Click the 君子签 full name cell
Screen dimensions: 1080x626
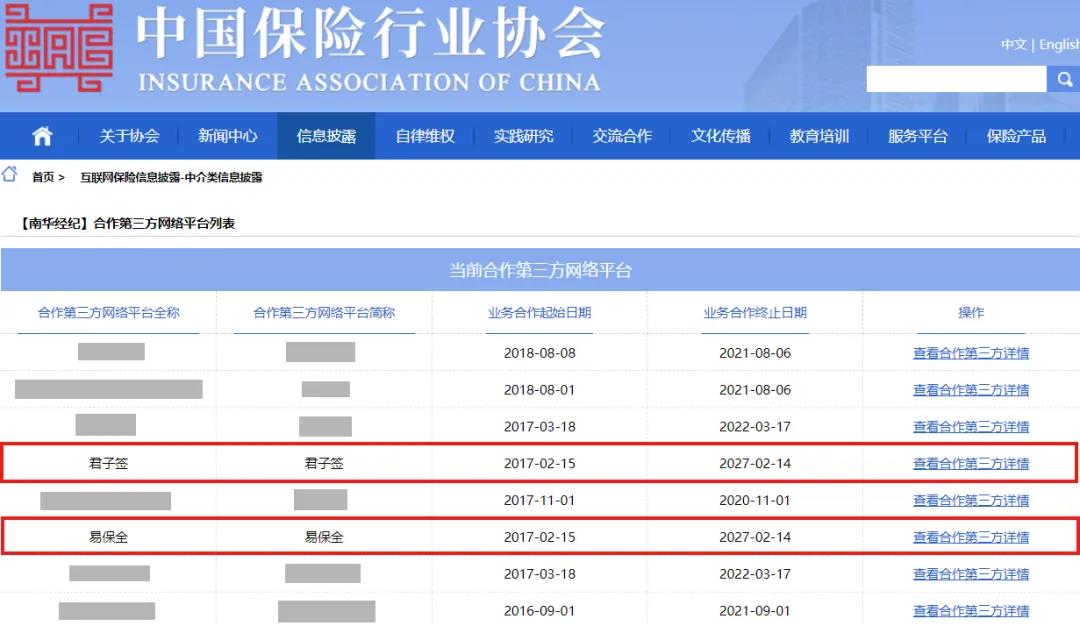pos(108,463)
